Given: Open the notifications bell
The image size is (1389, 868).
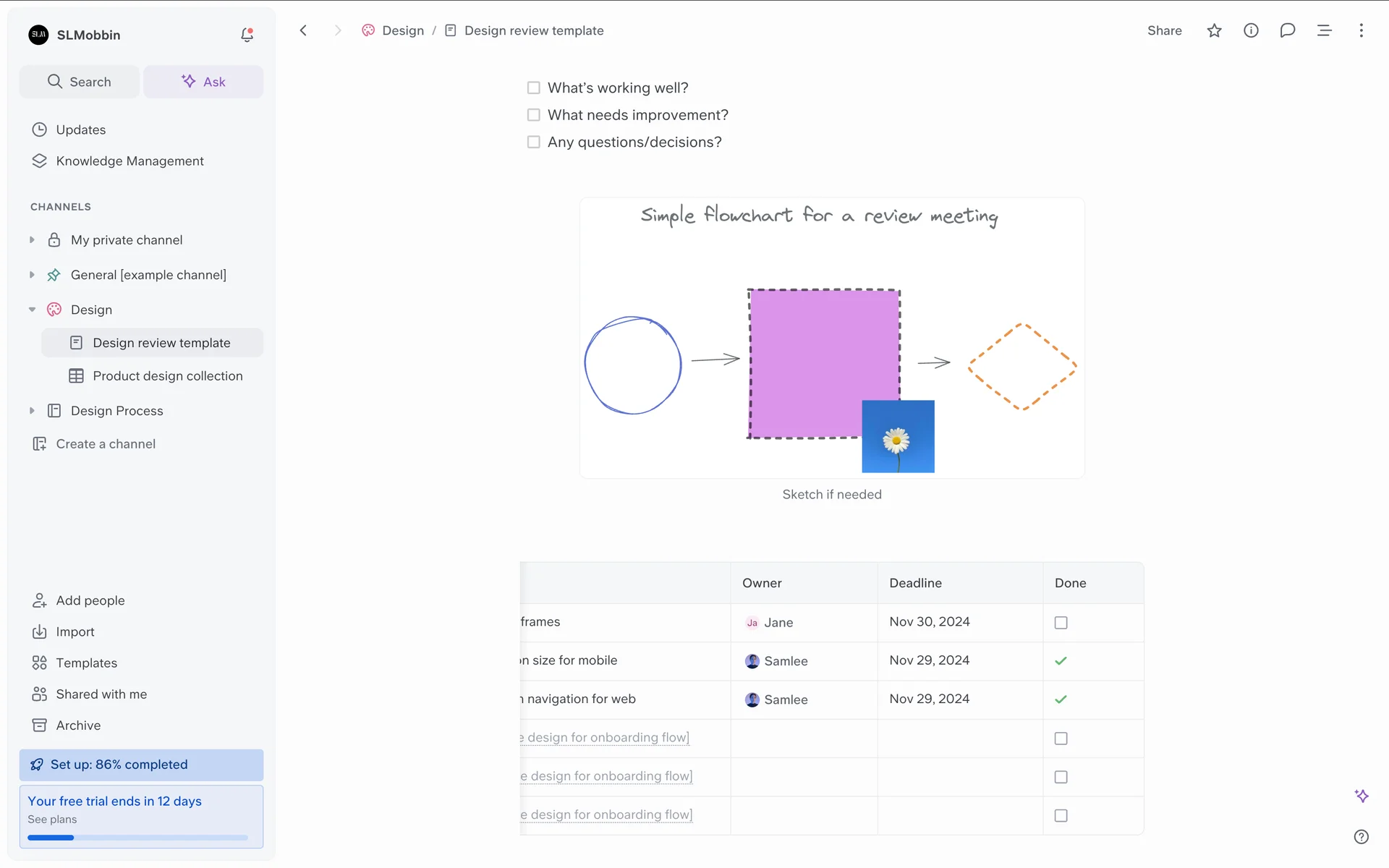Looking at the screenshot, I should pos(247,35).
